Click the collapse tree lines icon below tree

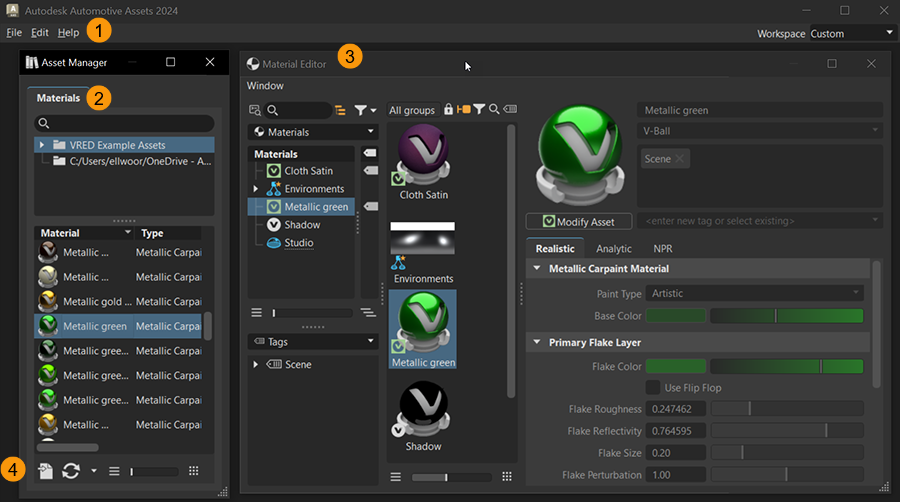tap(256, 312)
